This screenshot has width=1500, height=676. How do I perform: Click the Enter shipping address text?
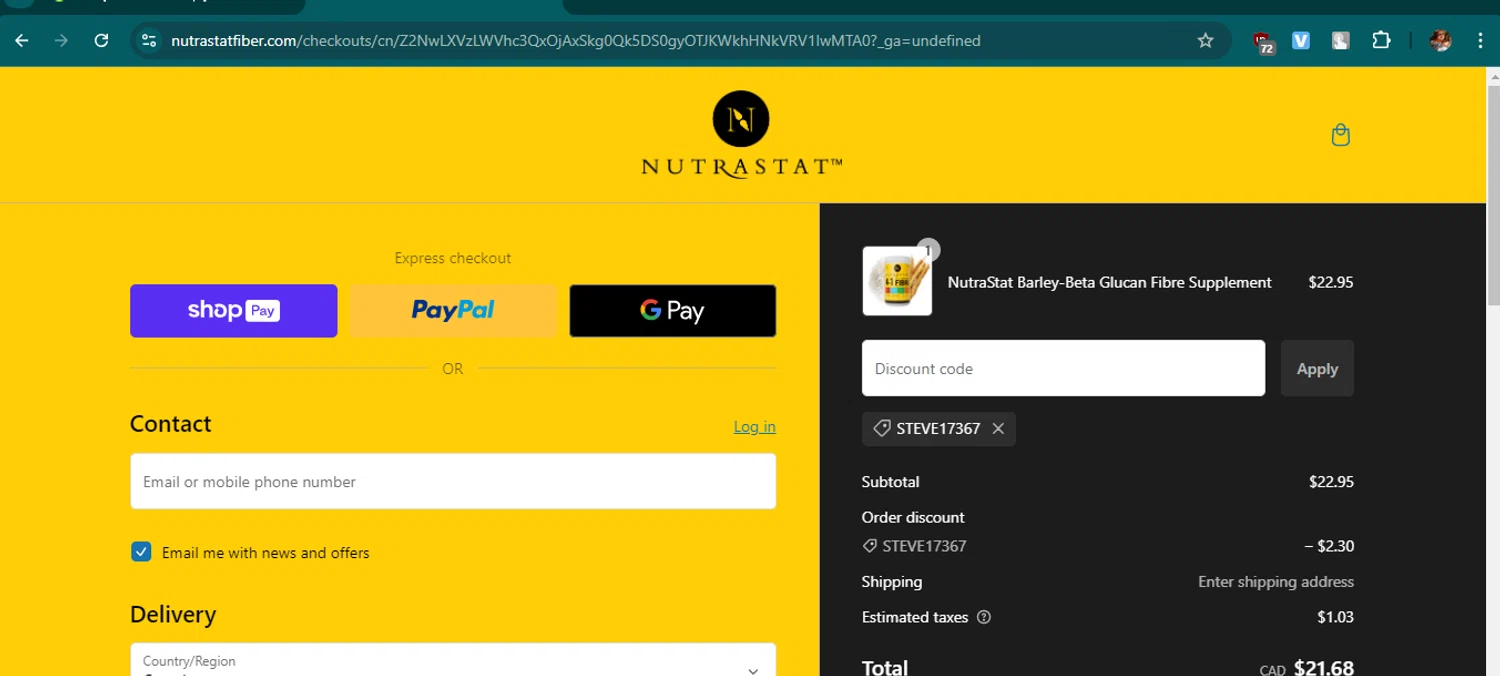point(1276,582)
